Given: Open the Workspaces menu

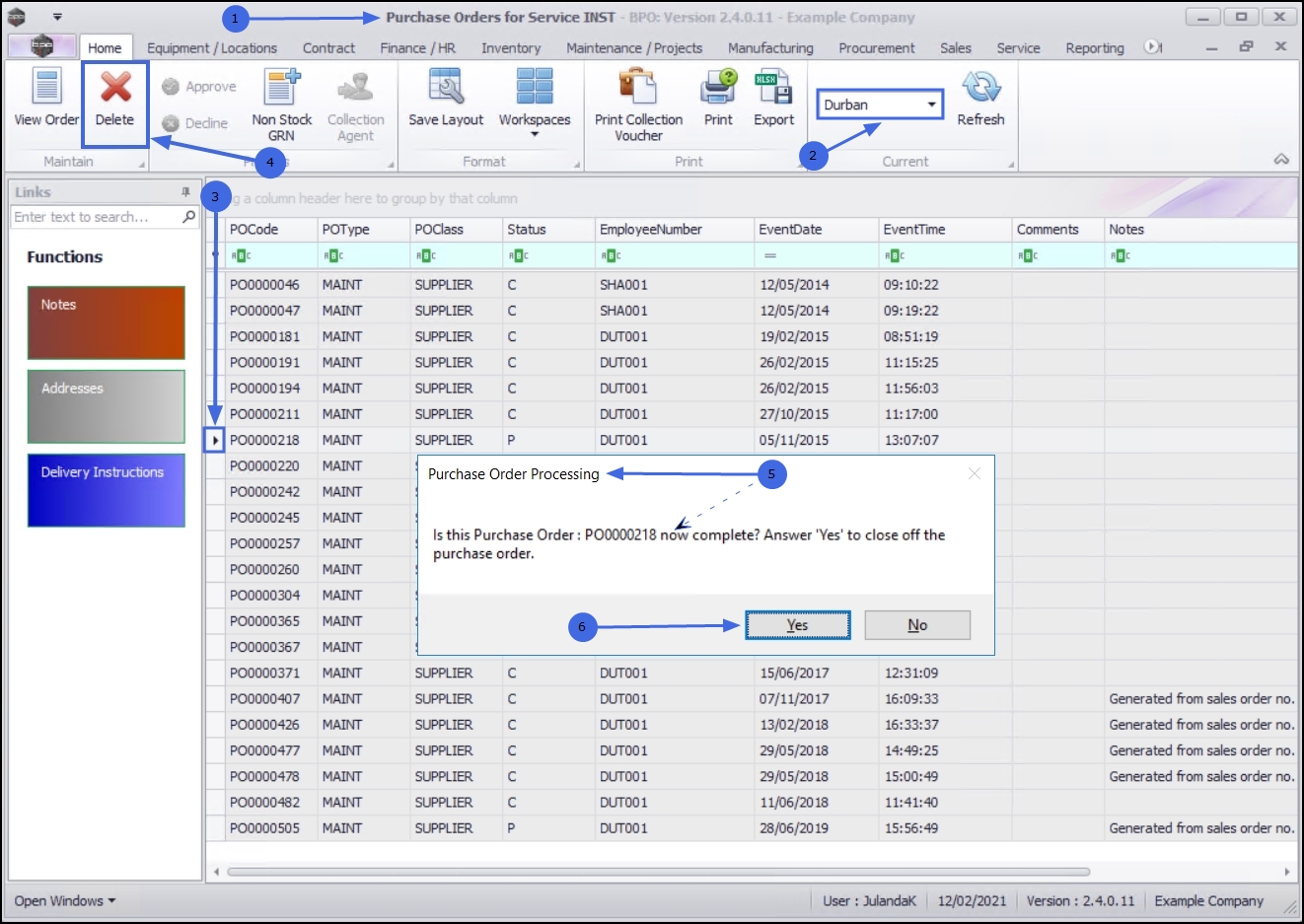Looking at the screenshot, I should click(x=535, y=103).
